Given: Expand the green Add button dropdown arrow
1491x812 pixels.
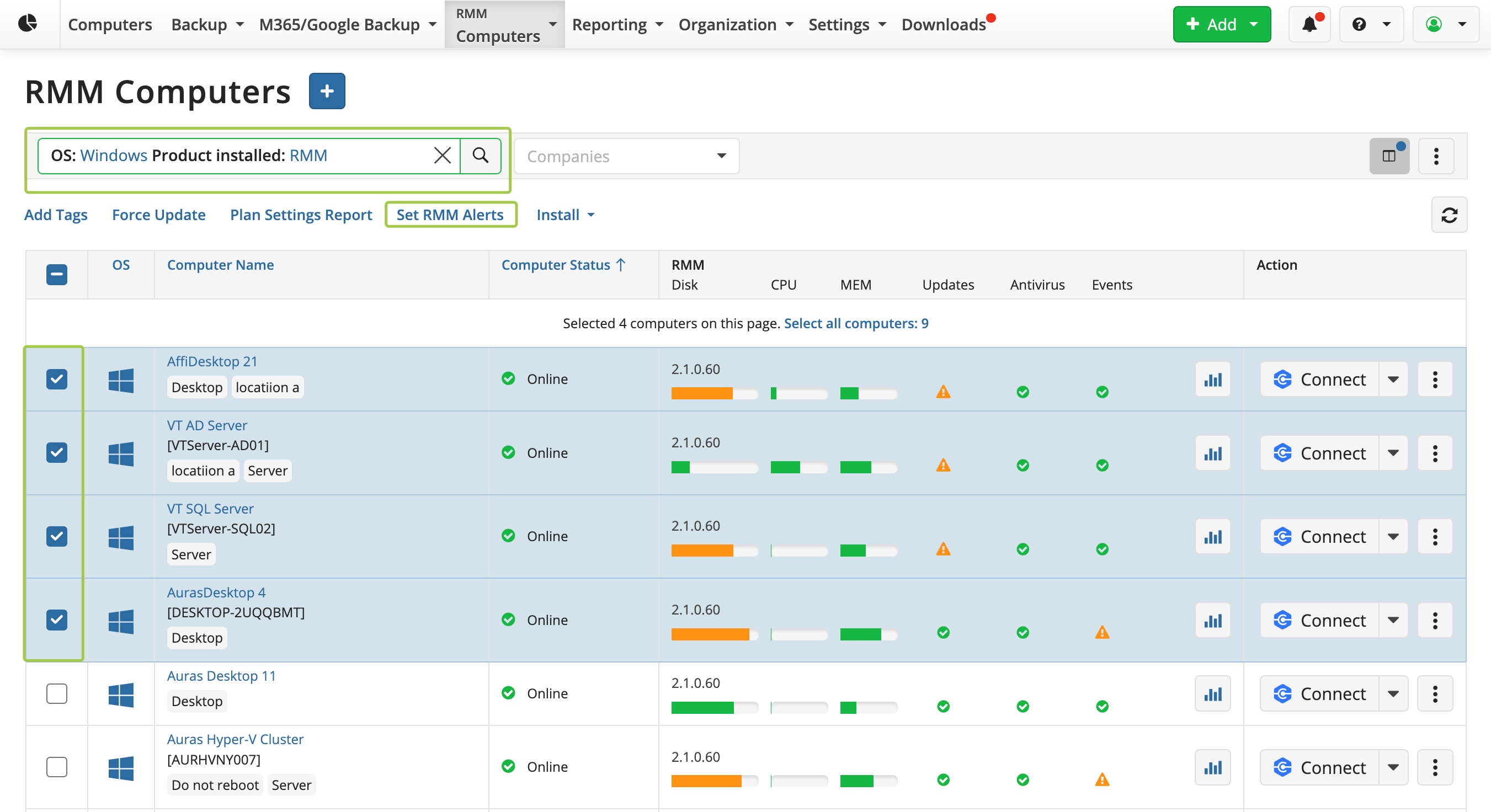Looking at the screenshot, I should (x=1254, y=24).
